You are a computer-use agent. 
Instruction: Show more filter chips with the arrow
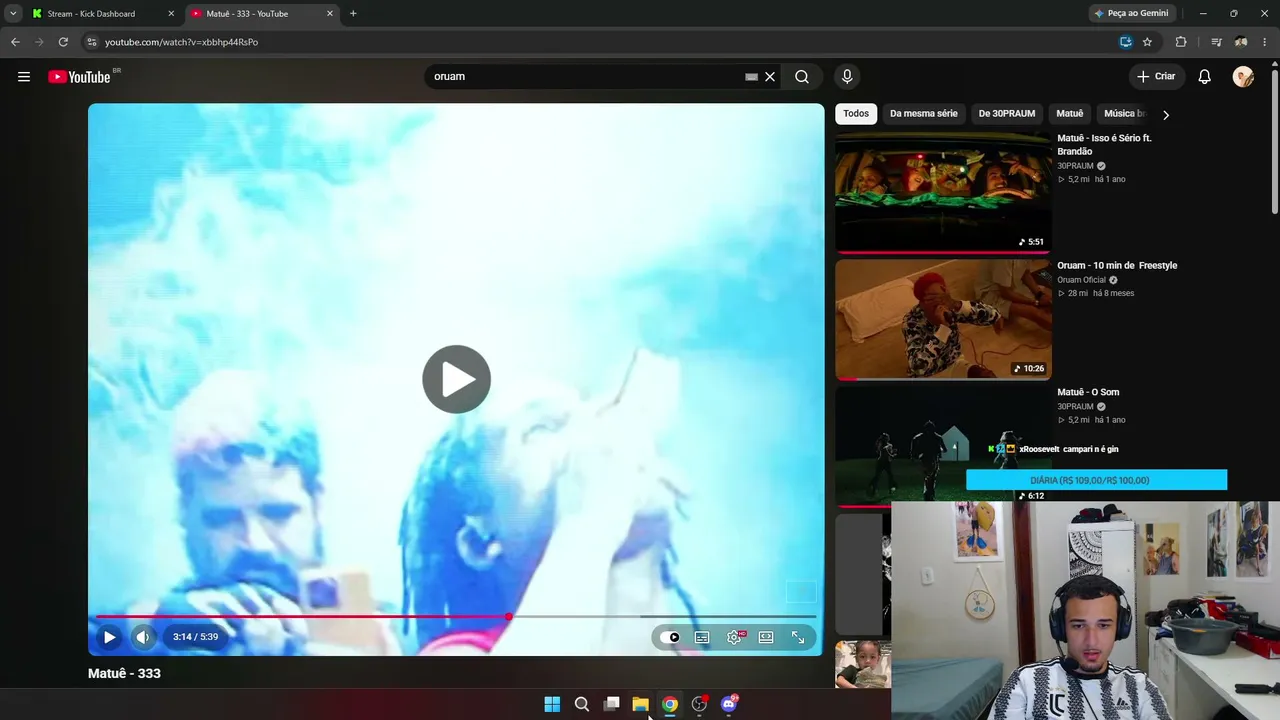coord(1165,115)
